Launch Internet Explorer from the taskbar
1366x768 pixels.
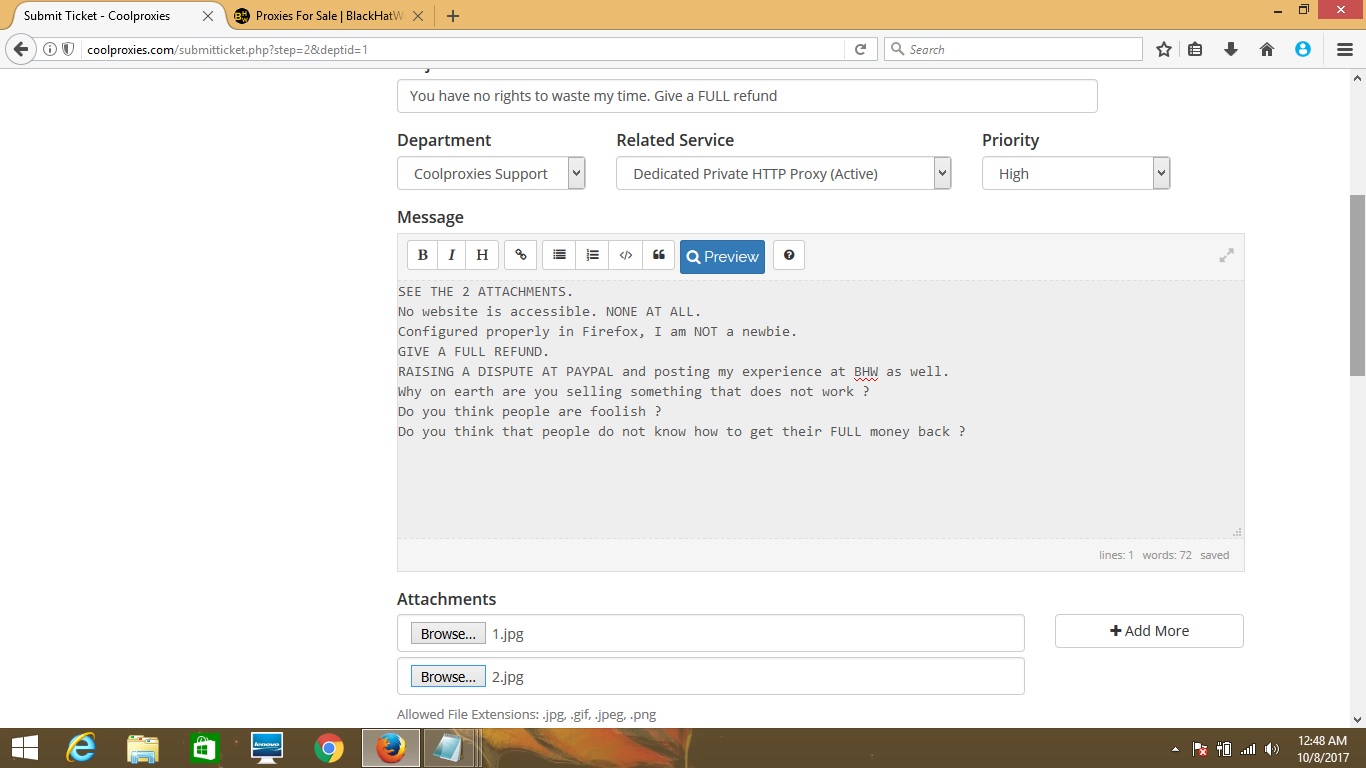pyautogui.click(x=80, y=748)
